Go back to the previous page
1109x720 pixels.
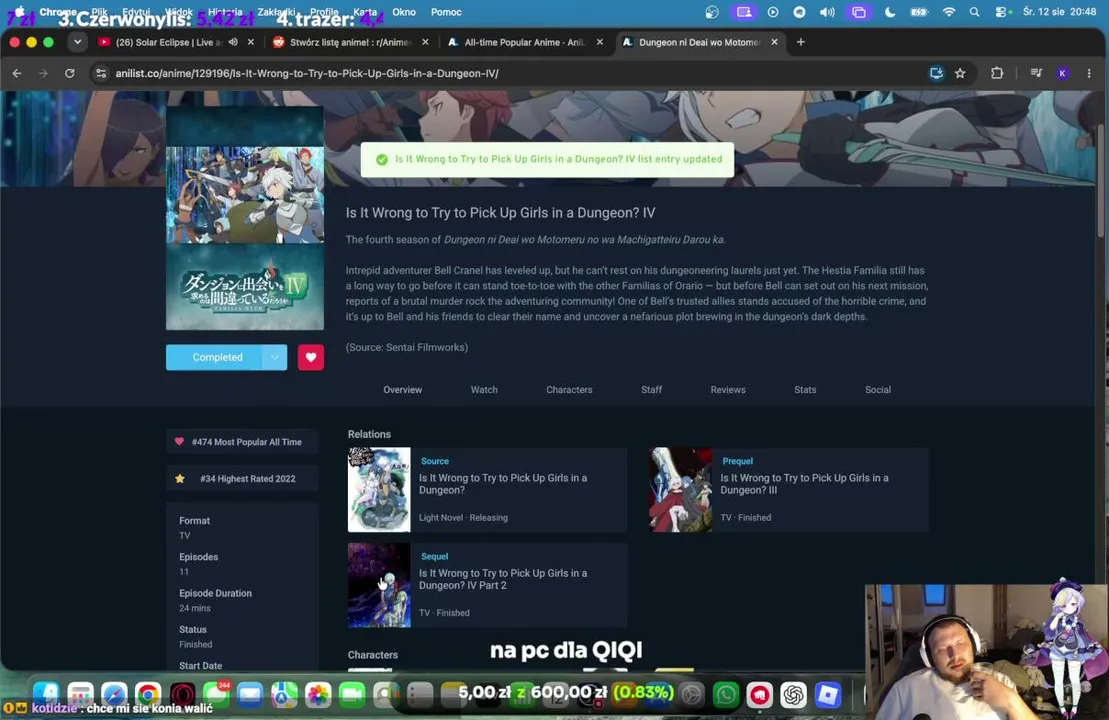pyautogui.click(x=17, y=73)
